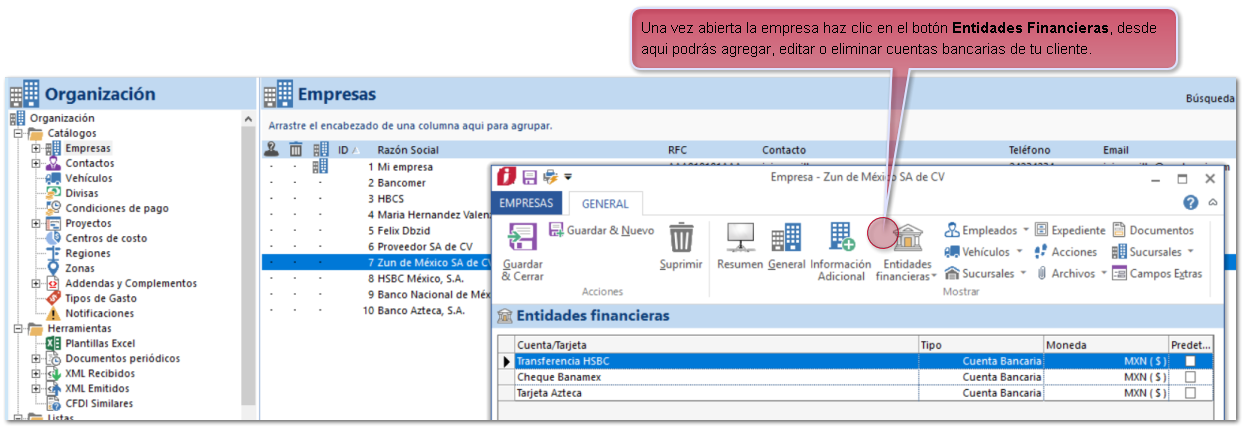This screenshot has width=1245, height=429.
Task: Open the General building icon in ribbon
Action: click(x=786, y=237)
